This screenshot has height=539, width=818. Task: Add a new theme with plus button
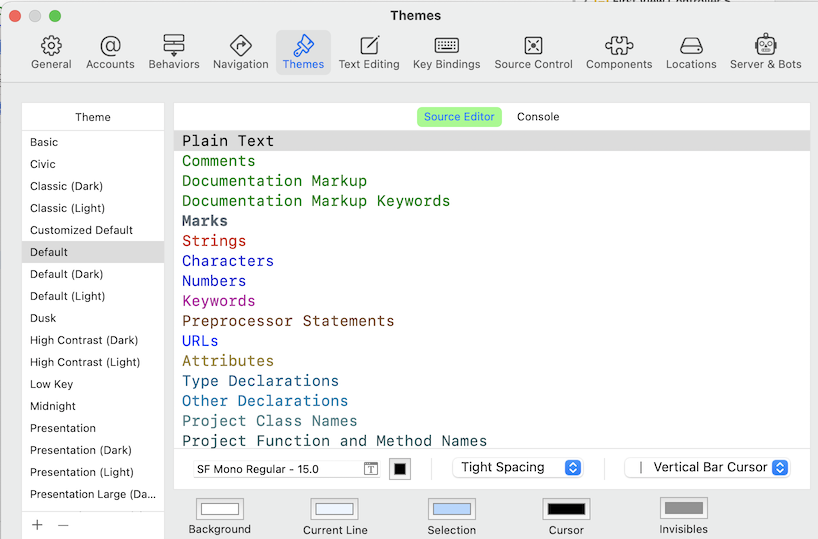[x=38, y=525]
